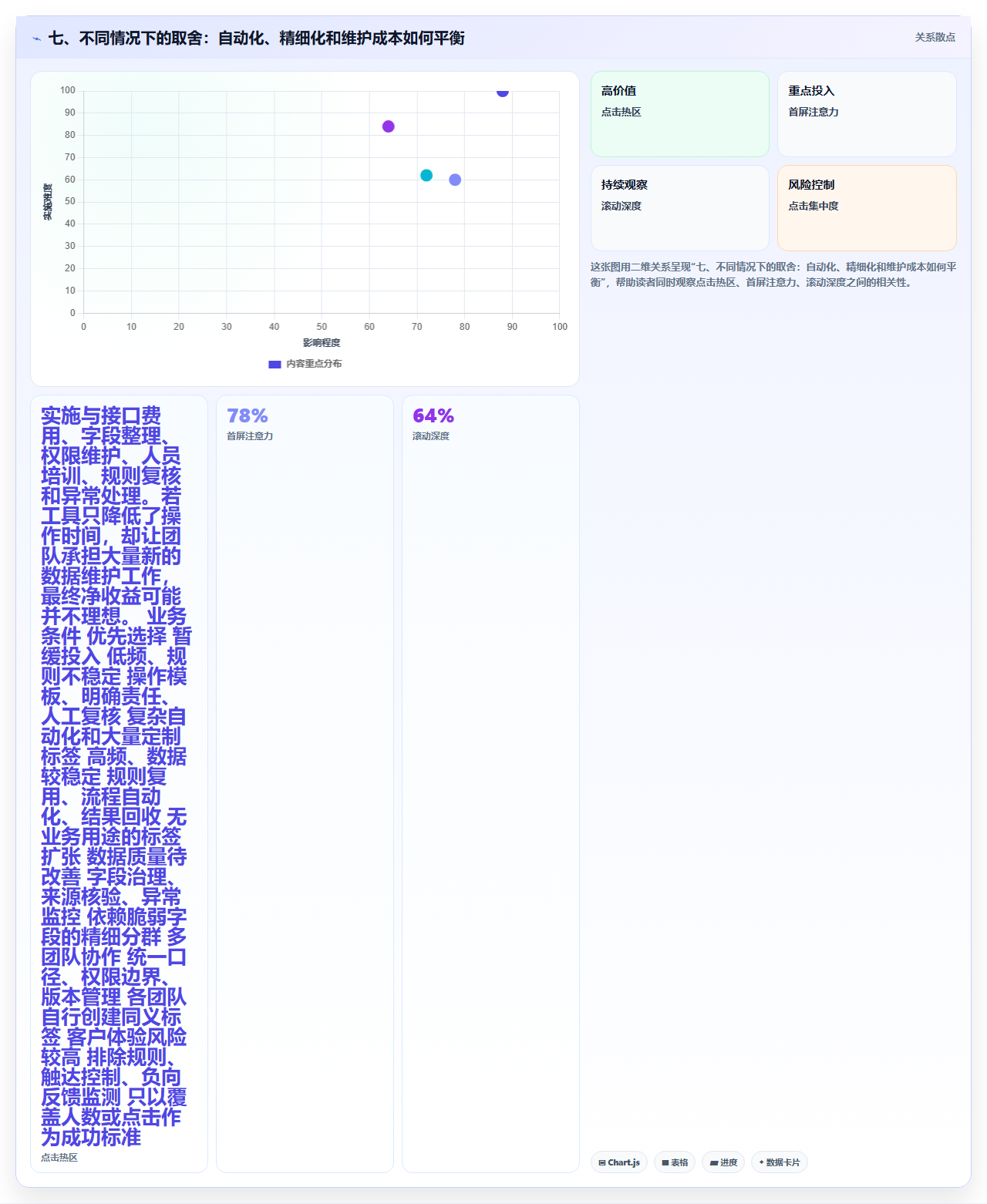
Task: Toggle the 内容重点分布 legend label
Action: pos(314,364)
